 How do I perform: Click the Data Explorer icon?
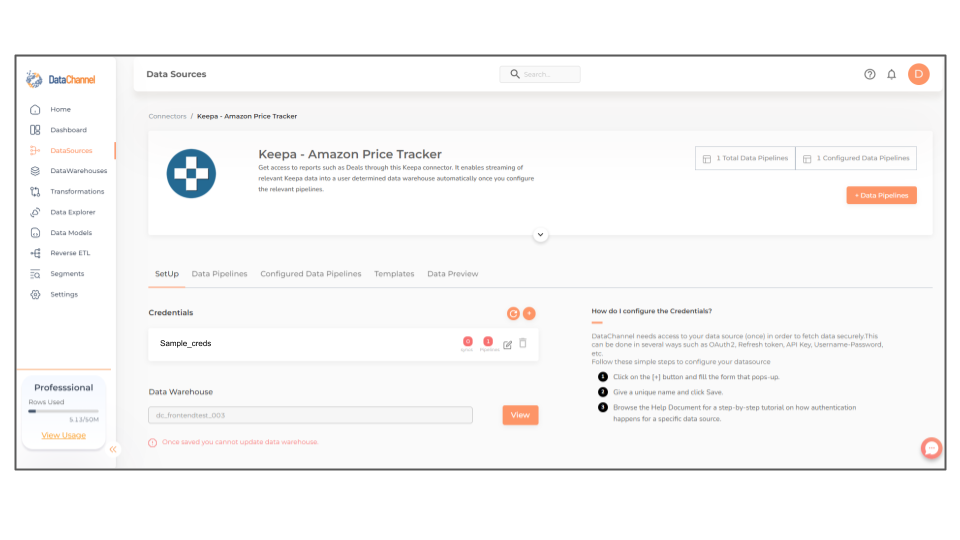35,212
